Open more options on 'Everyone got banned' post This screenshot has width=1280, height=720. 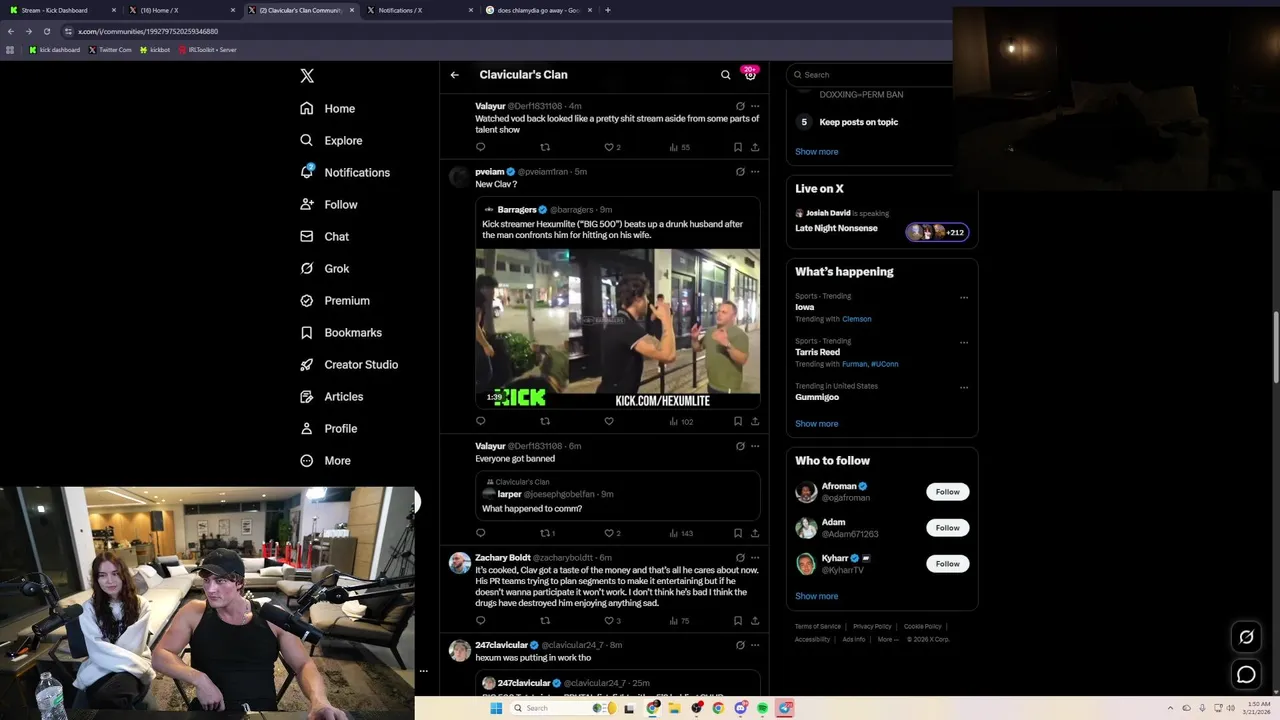click(x=755, y=446)
